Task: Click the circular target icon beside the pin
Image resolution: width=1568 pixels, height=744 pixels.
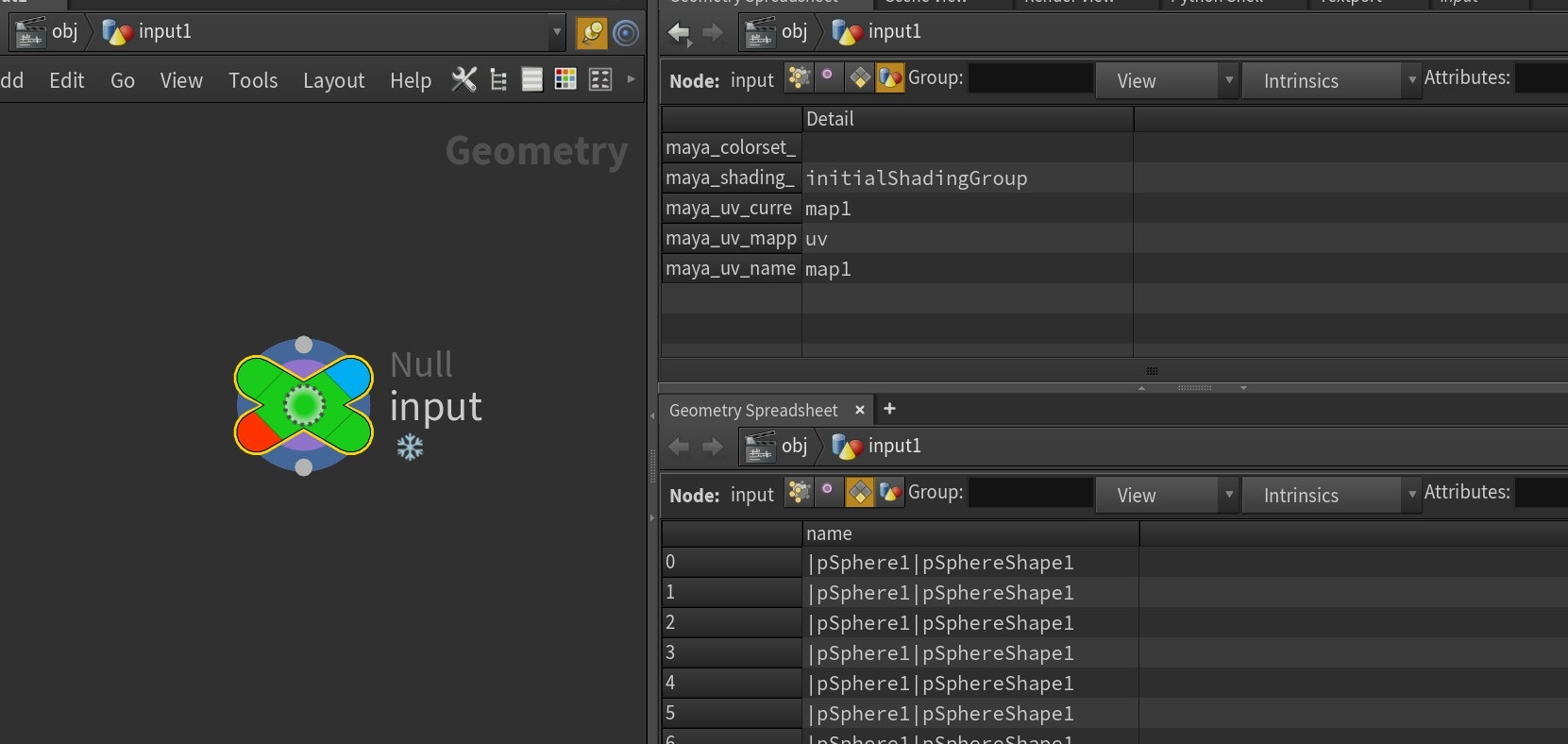Action: click(626, 33)
